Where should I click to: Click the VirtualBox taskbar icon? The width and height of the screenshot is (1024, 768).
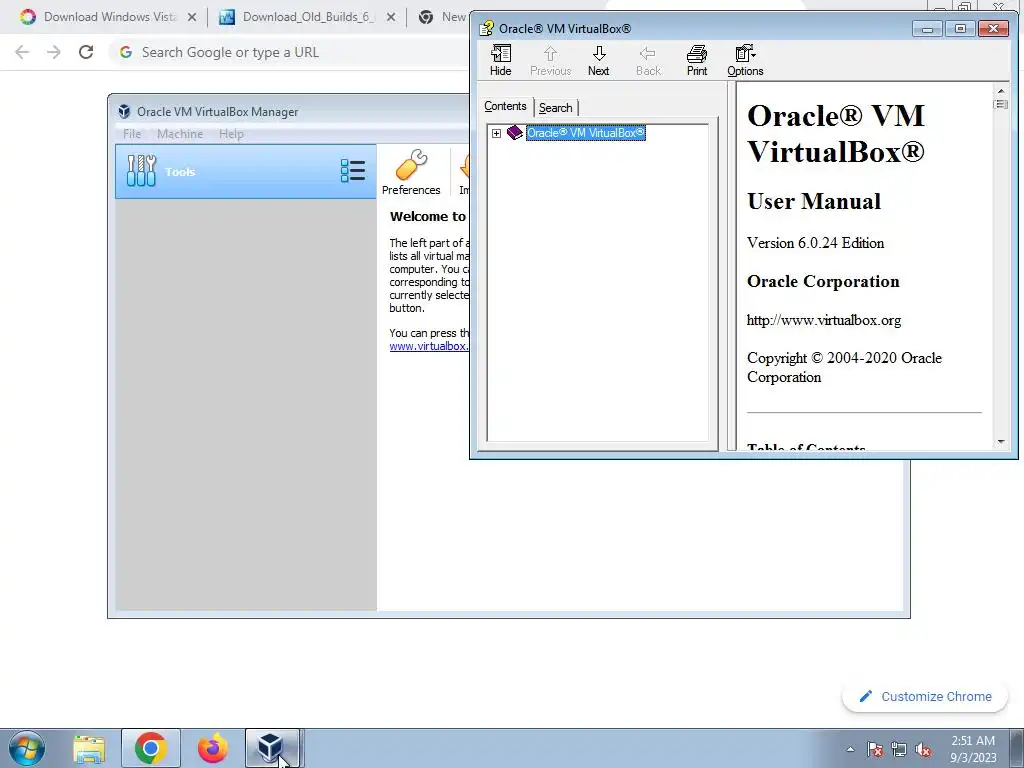click(272, 748)
